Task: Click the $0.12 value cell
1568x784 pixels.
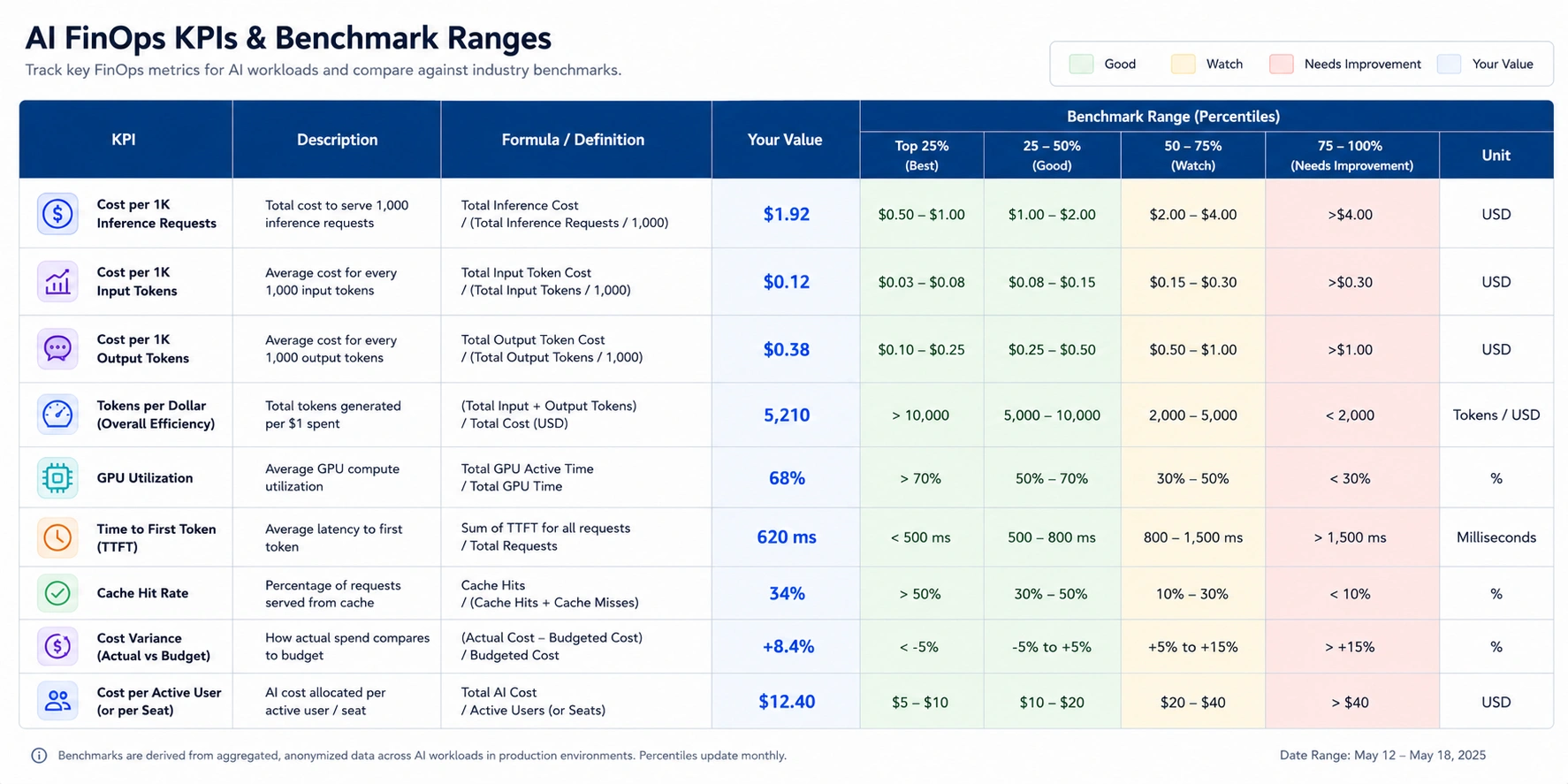Action: pyautogui.click(x=786, y=282)
